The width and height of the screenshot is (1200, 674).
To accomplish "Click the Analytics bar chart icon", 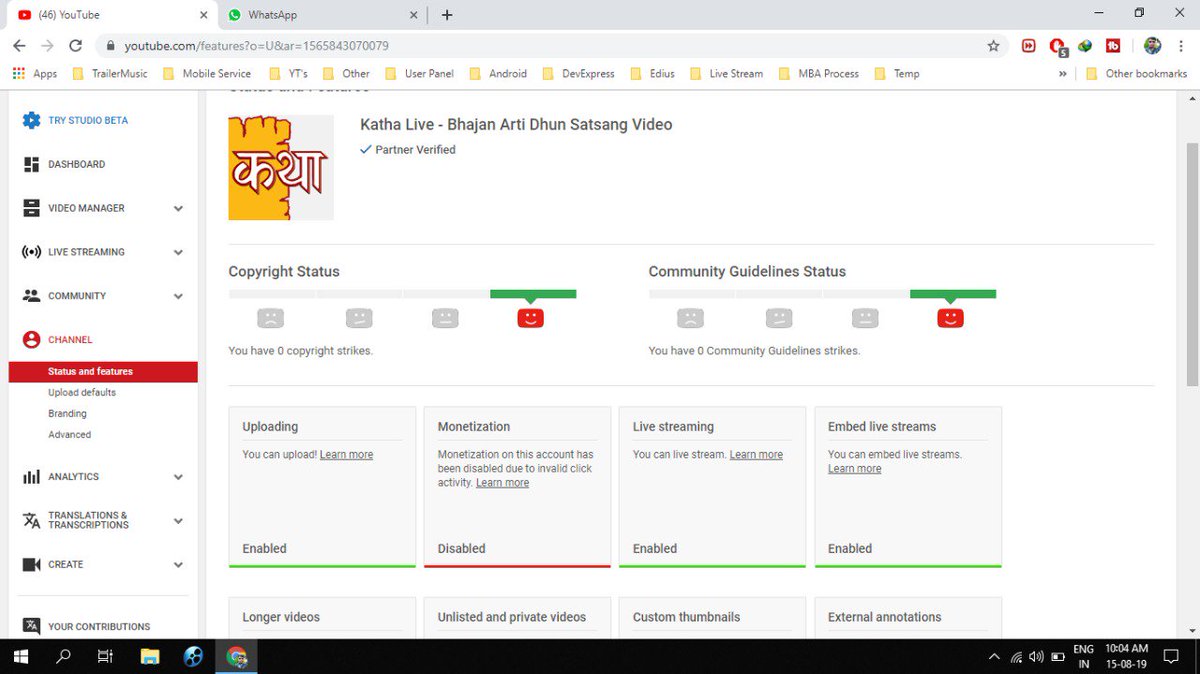I will (x=31, y=477).
